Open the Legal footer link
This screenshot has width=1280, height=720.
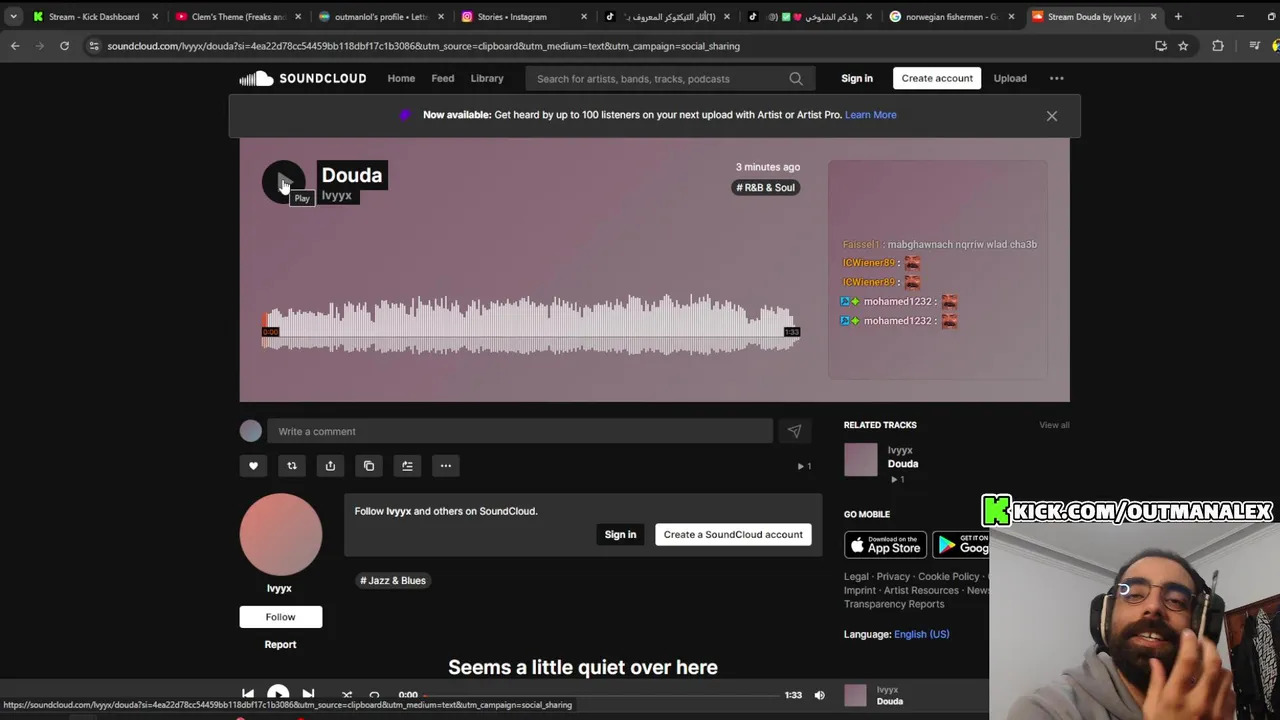click(x=856, y=576)
